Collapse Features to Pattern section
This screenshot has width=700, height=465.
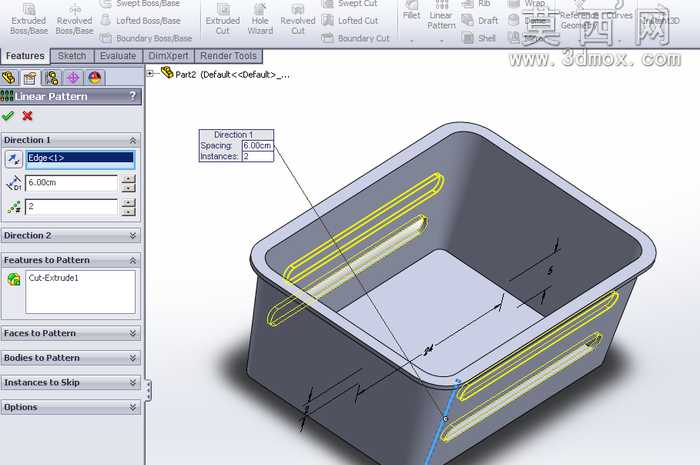click(x=133, y=260)
